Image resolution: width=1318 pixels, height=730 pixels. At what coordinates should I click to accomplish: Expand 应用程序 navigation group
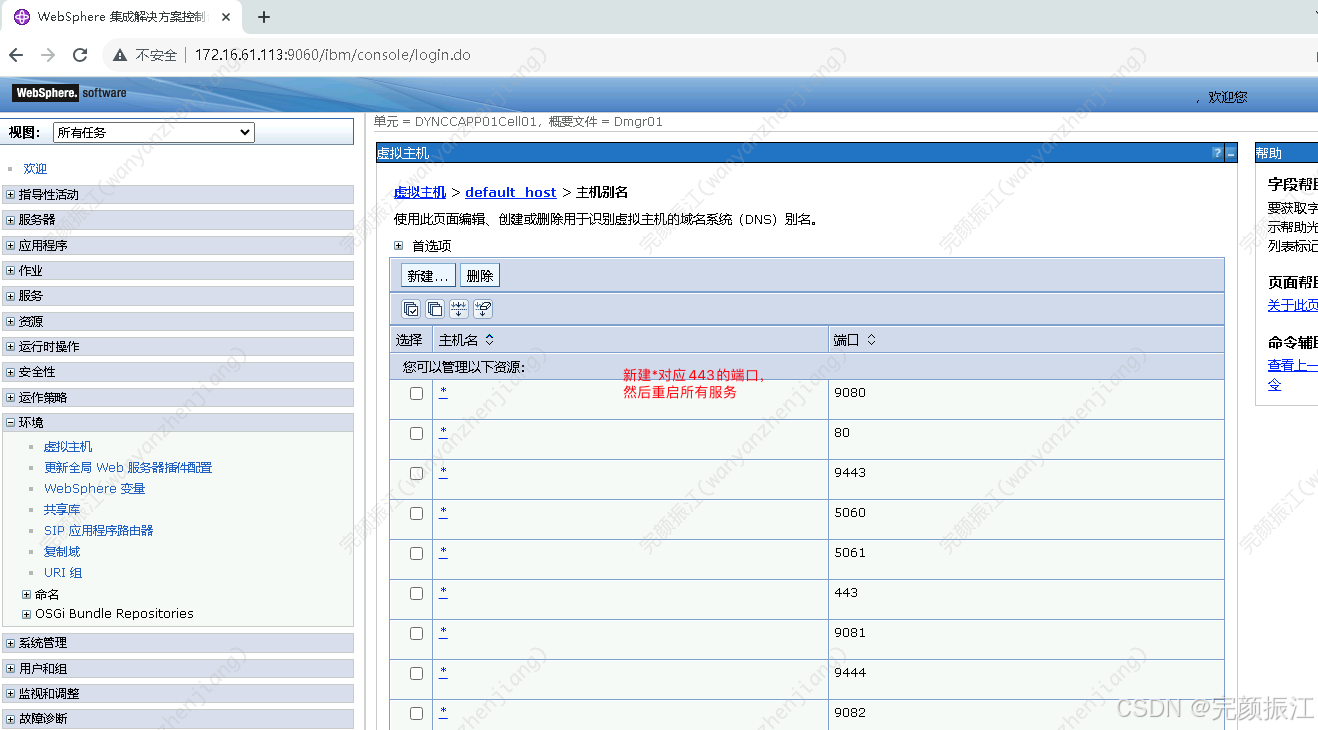(x=11, y=245)
